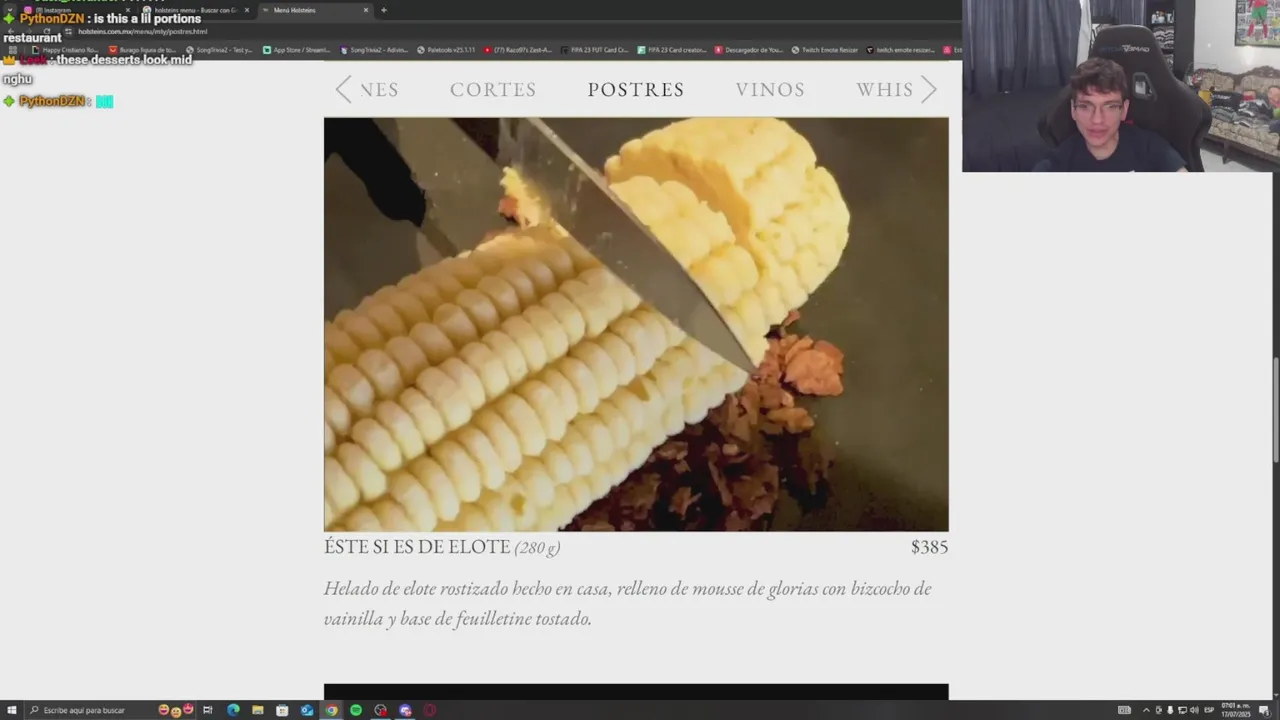Click the emoji icons in the search box

point(176,710)
